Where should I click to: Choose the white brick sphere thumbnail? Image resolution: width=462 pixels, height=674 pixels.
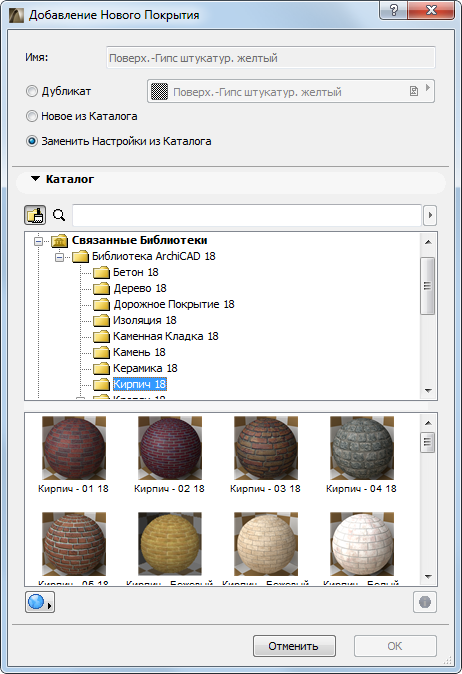click(362, 544)
